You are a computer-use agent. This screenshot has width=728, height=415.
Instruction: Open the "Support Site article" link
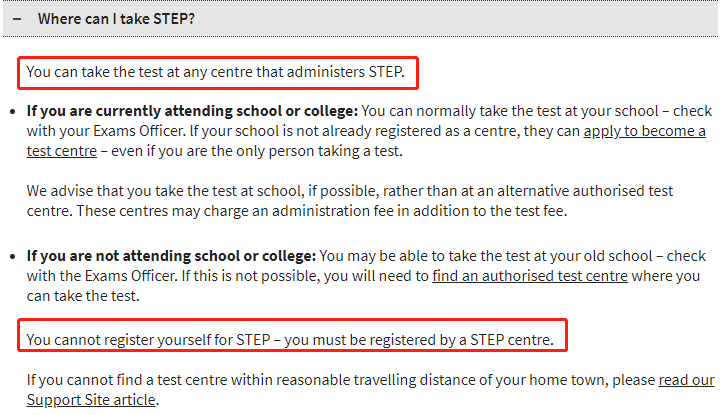pos(91,400)
